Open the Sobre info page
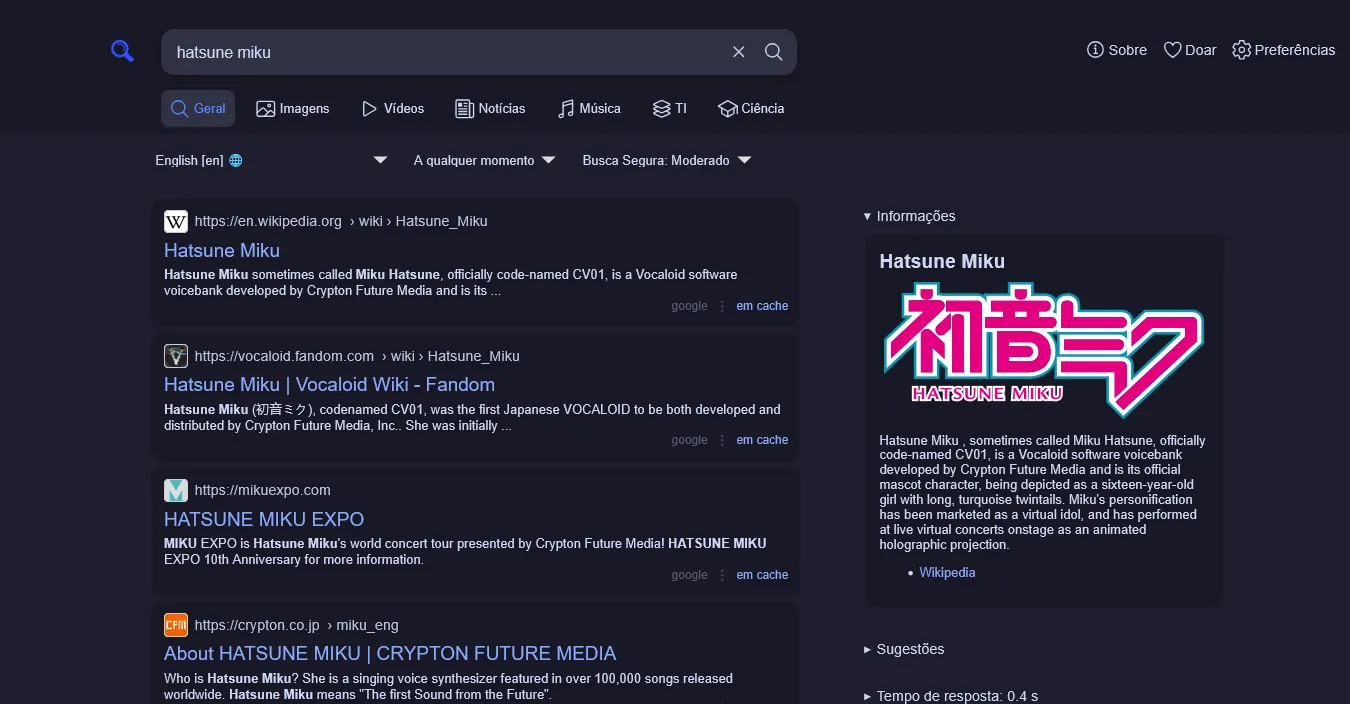Viewport: 1350px width, 704px height. pos(1117,50)
